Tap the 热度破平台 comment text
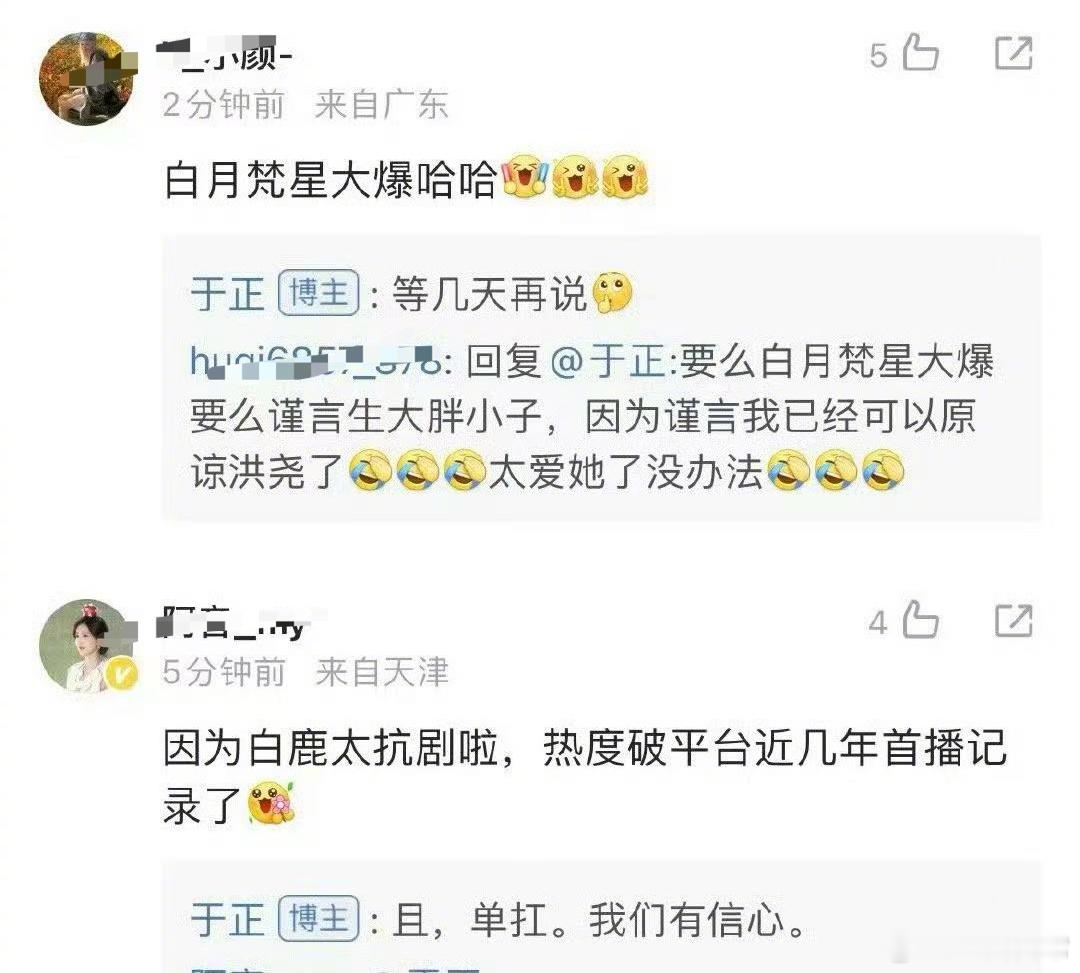The width and height of the screenshot is (1080, 973). (x=585, y=775)
